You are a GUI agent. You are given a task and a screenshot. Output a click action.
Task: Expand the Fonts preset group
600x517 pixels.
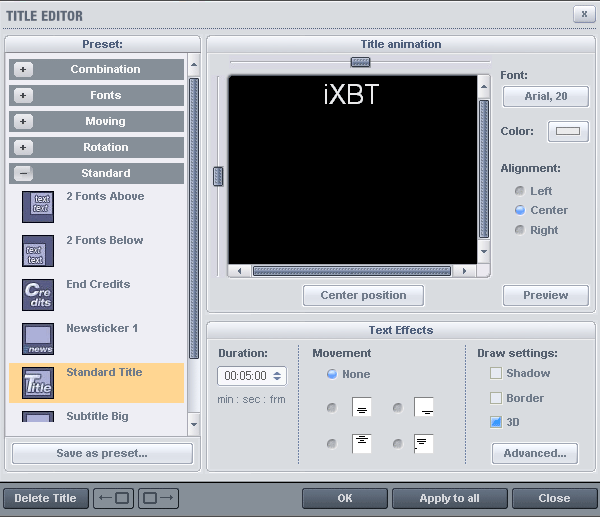coord(23,95)
